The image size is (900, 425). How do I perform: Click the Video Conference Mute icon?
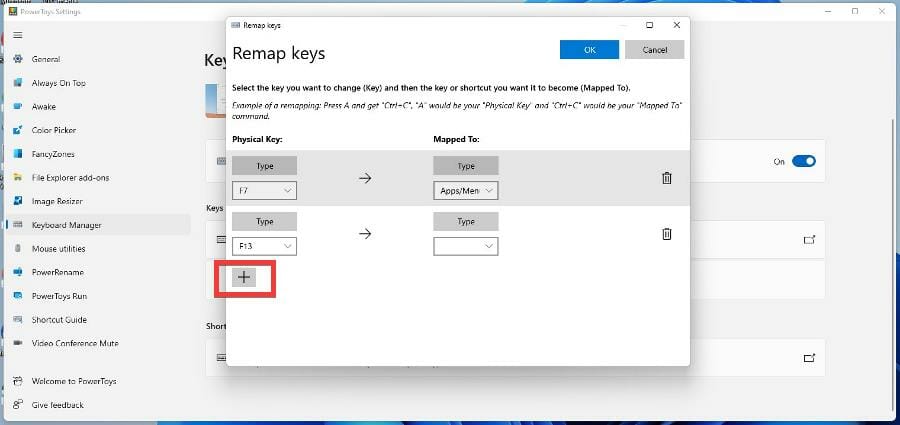pos(18,343)
